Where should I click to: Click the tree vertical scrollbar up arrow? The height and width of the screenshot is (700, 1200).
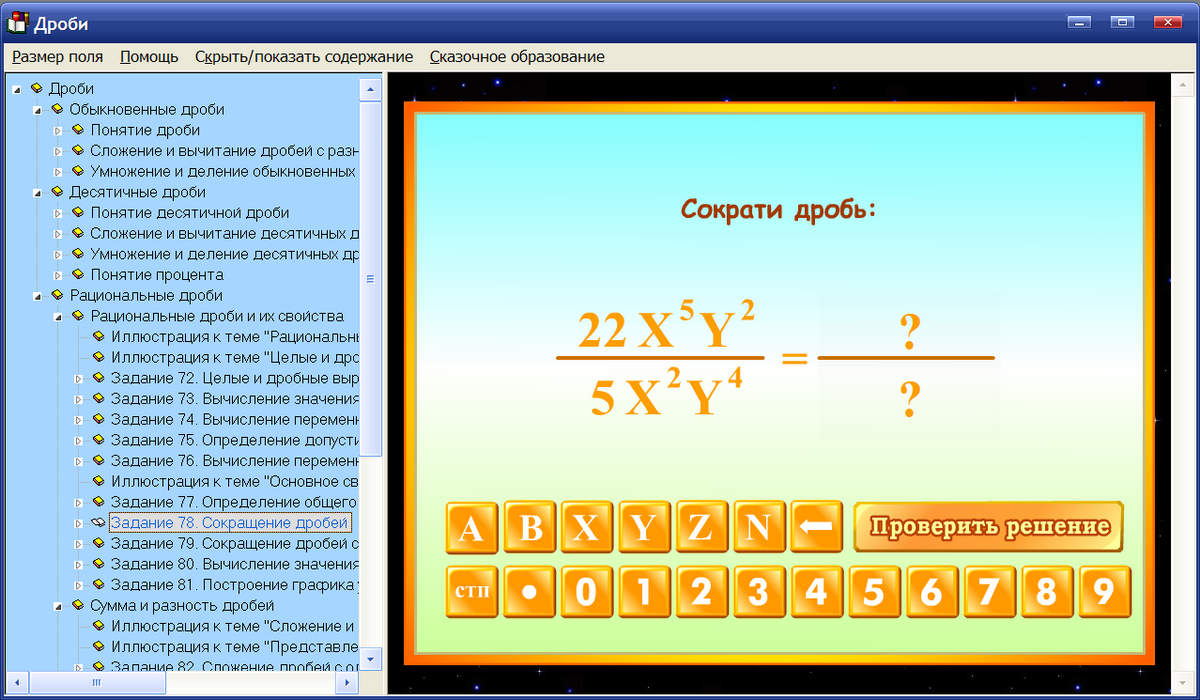tap(370, 89)
